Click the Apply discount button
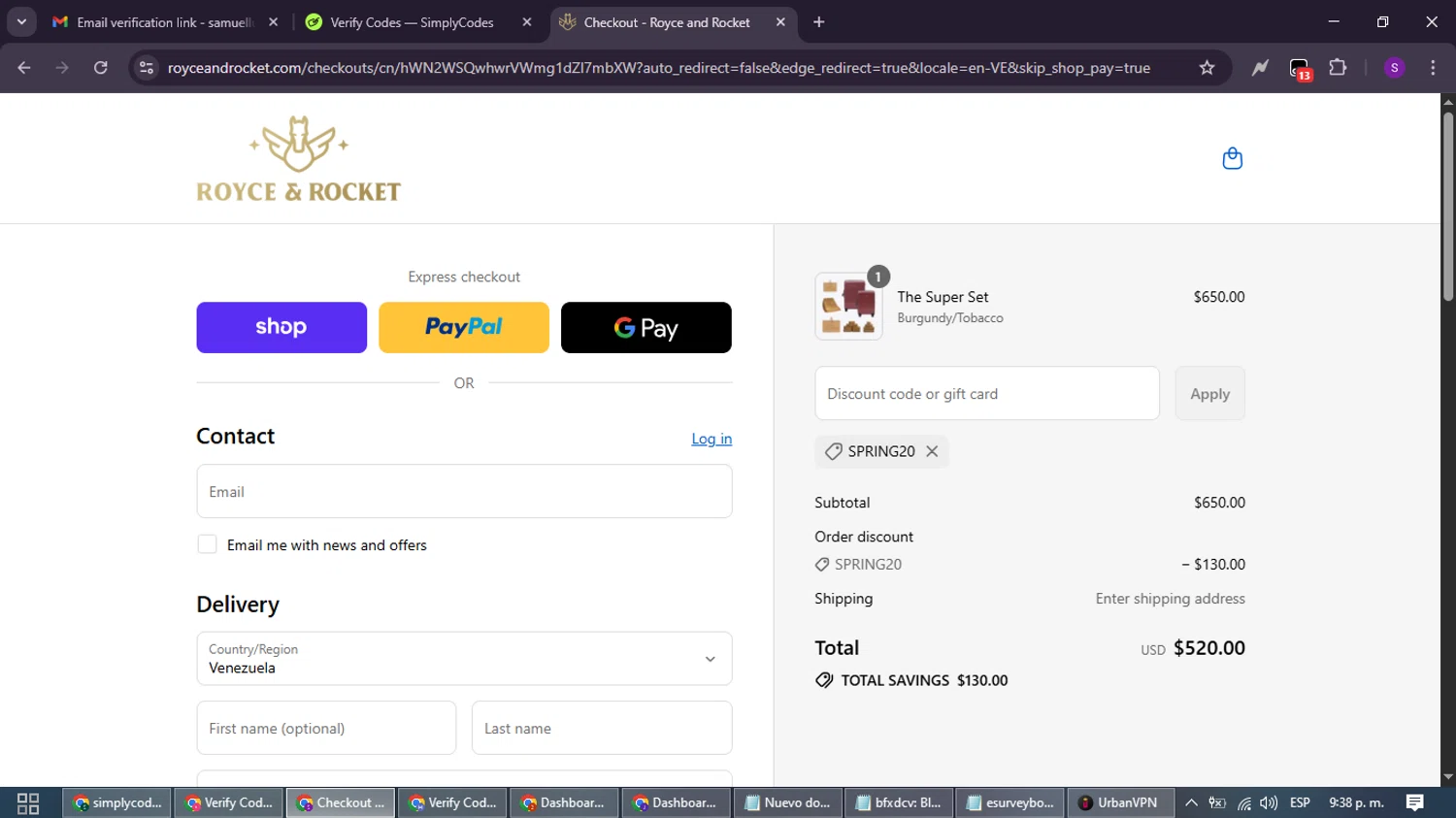Viewport: 1456px width, 818px height. [1209, 393]
